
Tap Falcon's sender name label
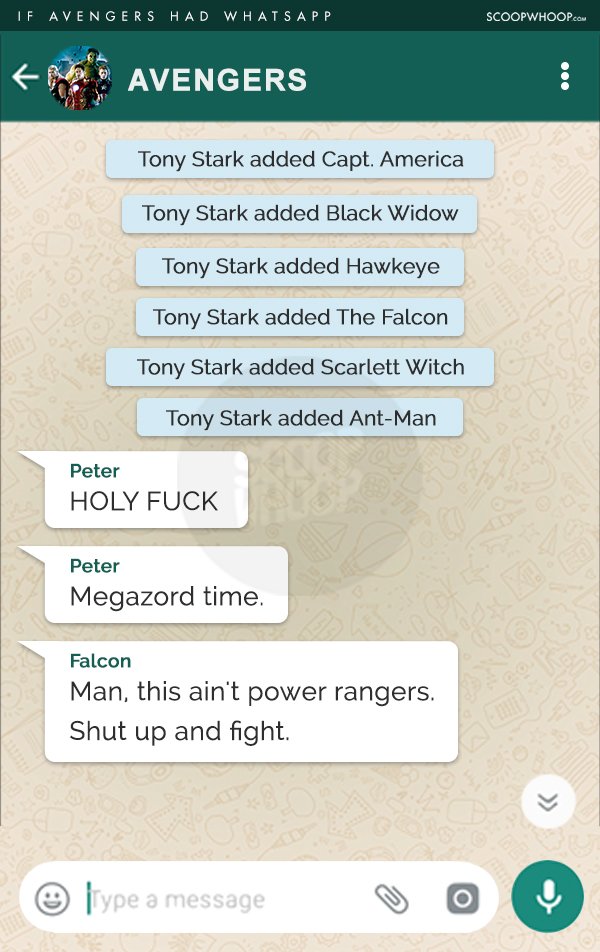100,661
